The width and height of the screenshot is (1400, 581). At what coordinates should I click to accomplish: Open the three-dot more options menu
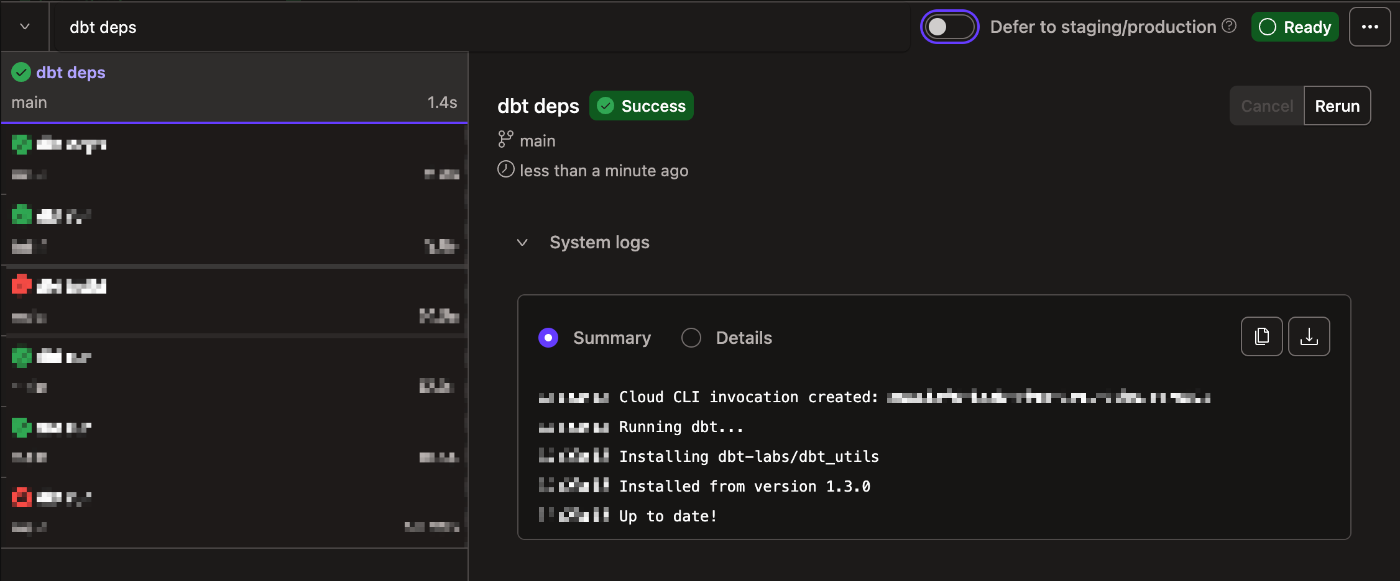pyautogui.click(x=1370, y=27)
